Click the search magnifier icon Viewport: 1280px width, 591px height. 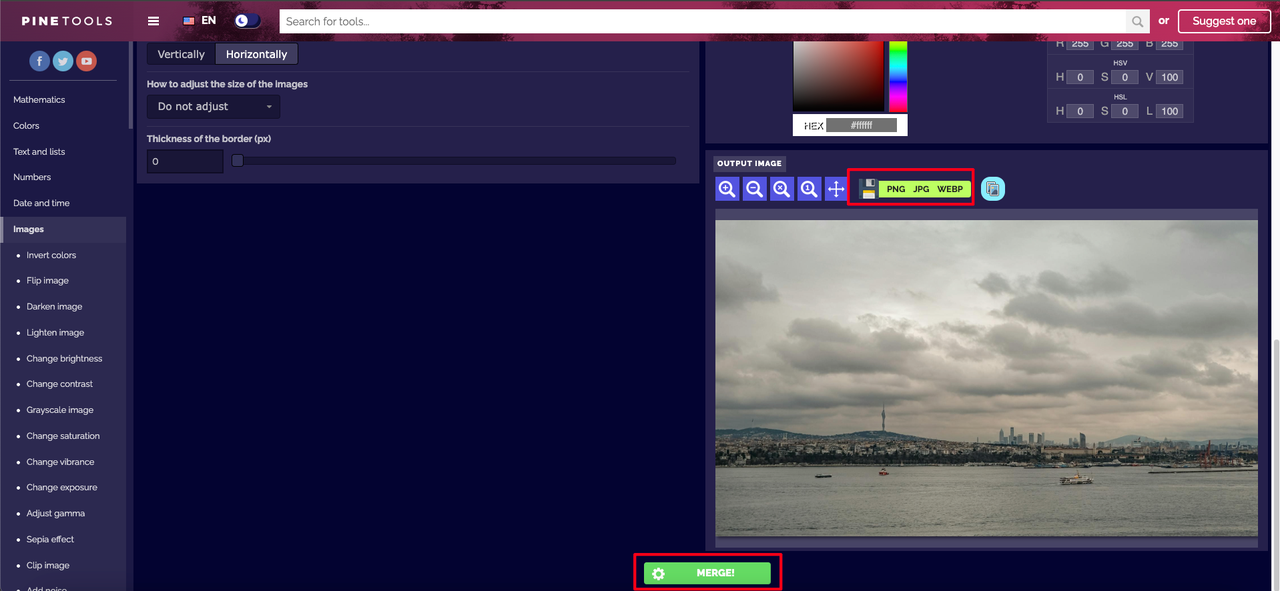point(1138,21)
